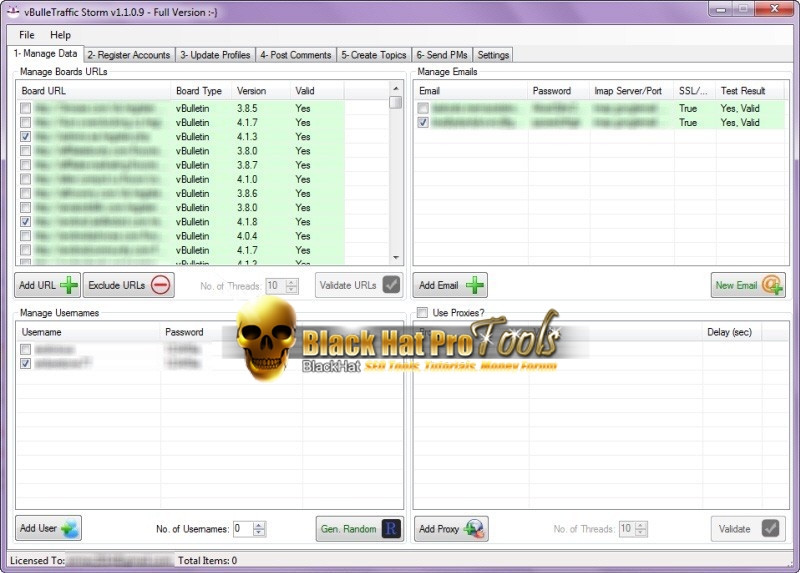
Task: Switch to 3- Update Profiles tab
Action: pyautogui.click(x=215, y=55)
